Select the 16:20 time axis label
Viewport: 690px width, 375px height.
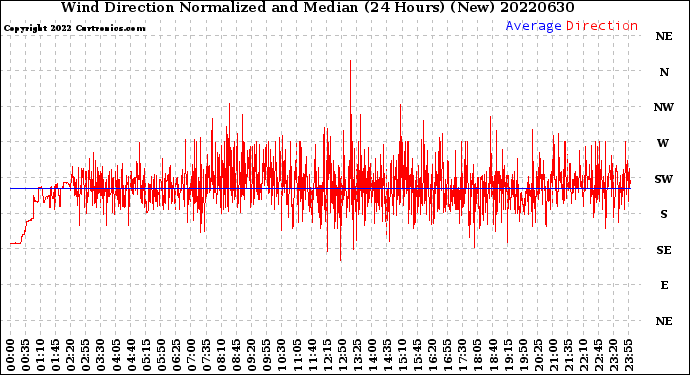(x=432, y=355)
